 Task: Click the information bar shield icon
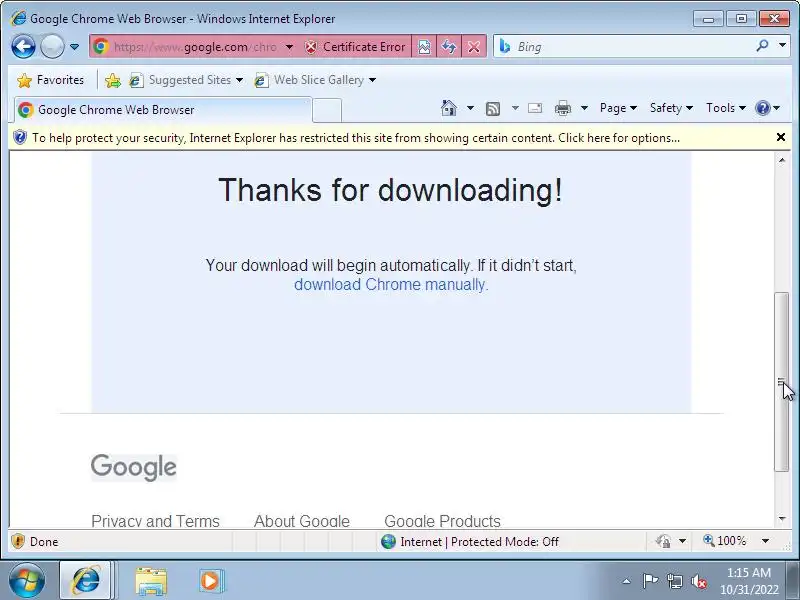click(20, 138)
